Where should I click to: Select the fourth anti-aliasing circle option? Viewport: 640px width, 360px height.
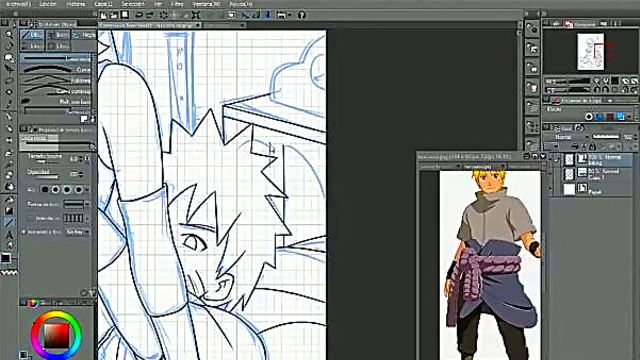78,189
